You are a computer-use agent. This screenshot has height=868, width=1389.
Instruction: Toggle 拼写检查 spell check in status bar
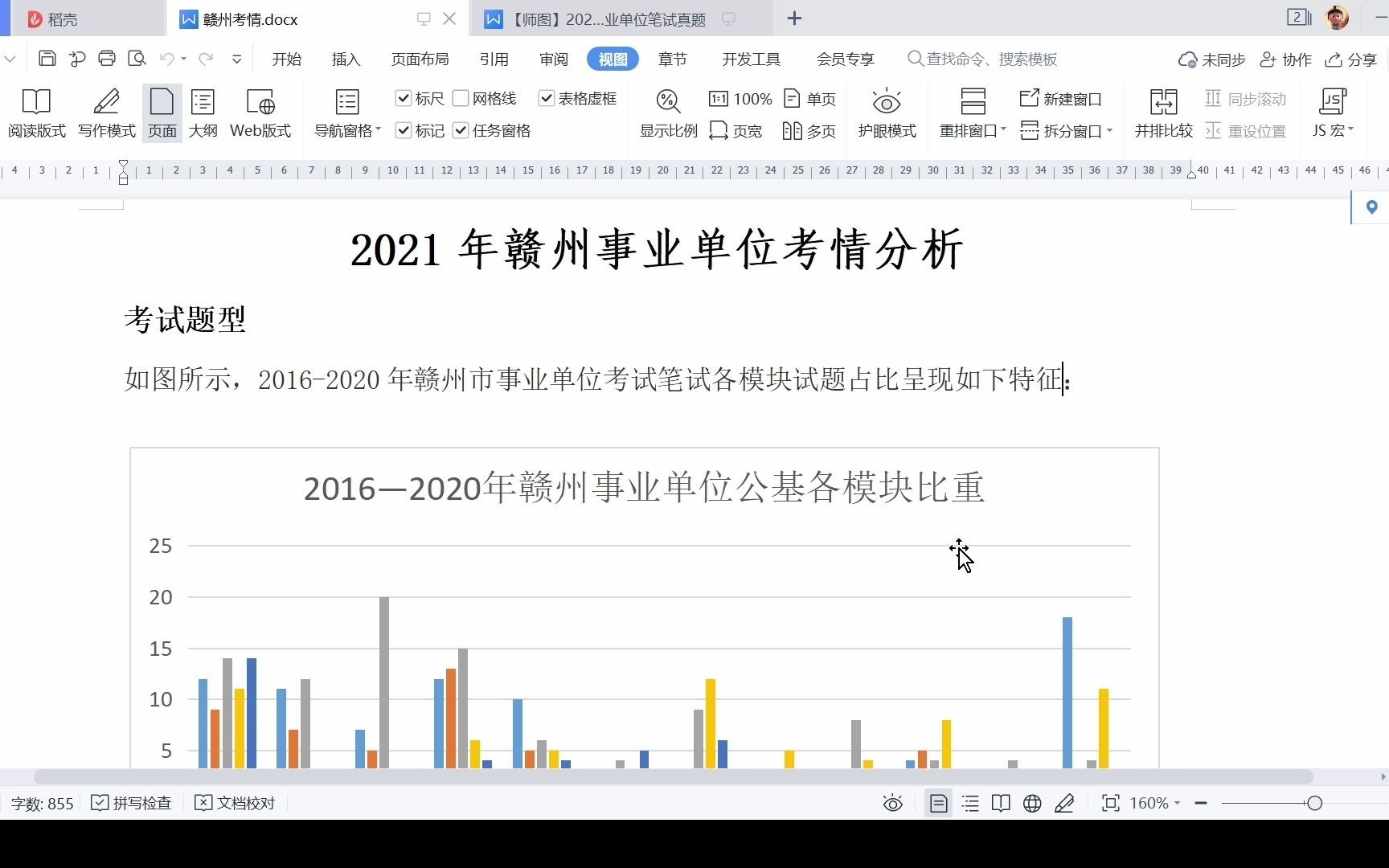click(132, 803)
